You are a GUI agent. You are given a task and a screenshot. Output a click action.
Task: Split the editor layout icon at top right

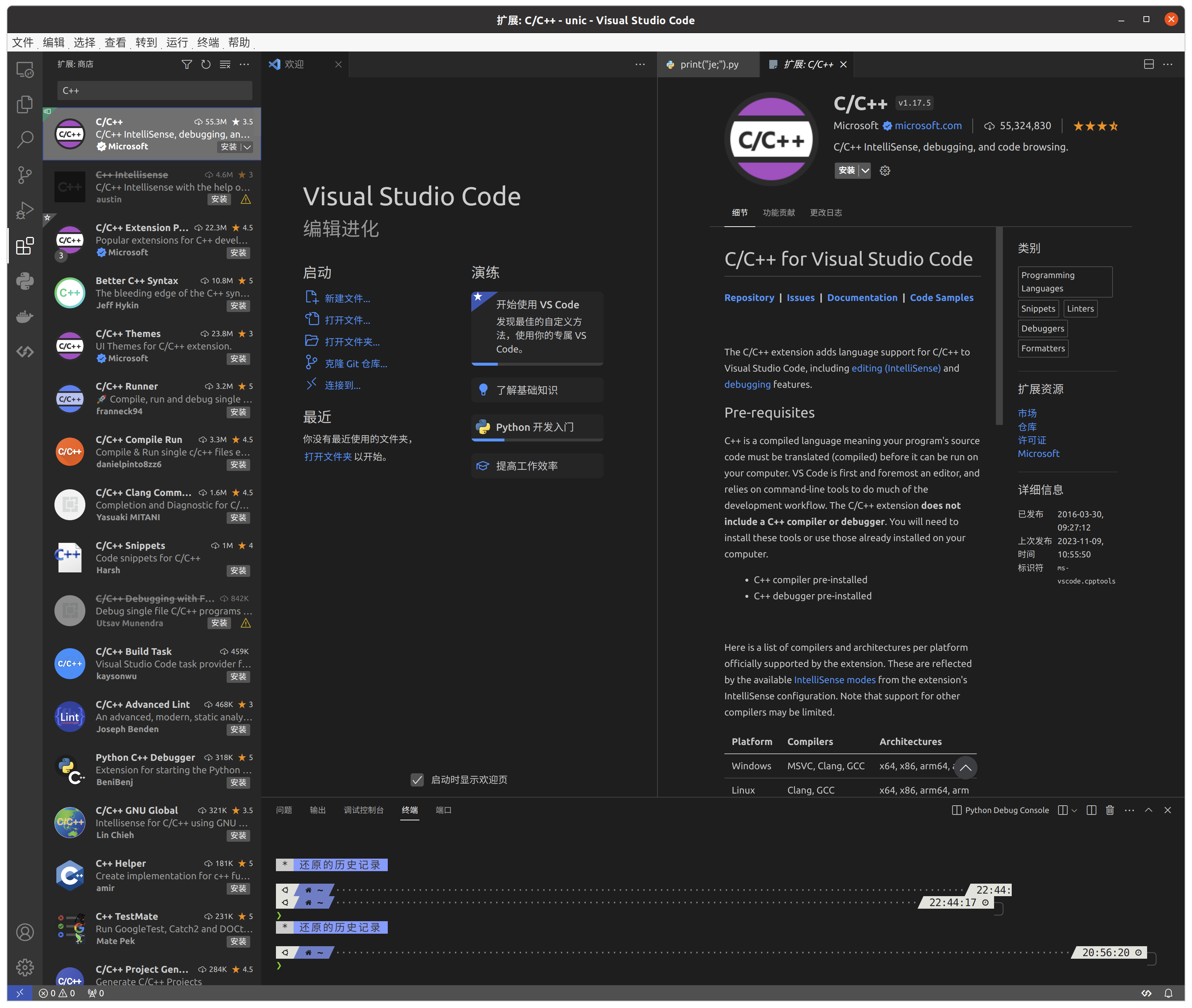pos(1149,65)
